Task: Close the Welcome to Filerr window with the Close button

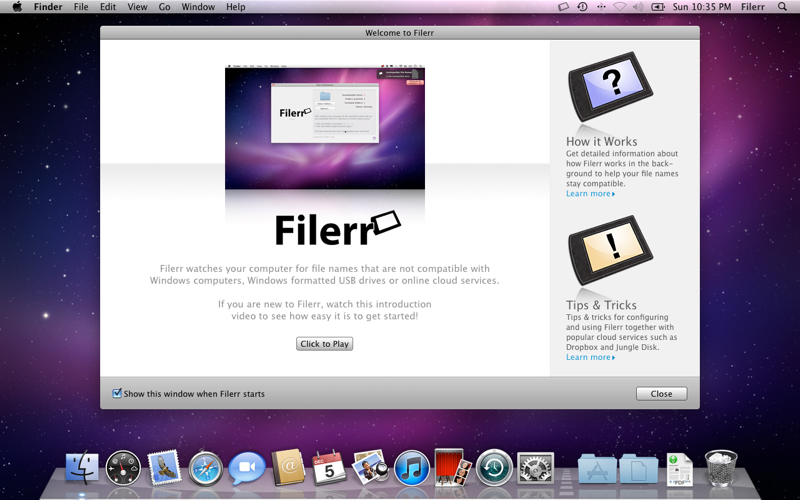Action: pyautogui.click(x=661, y=393)
